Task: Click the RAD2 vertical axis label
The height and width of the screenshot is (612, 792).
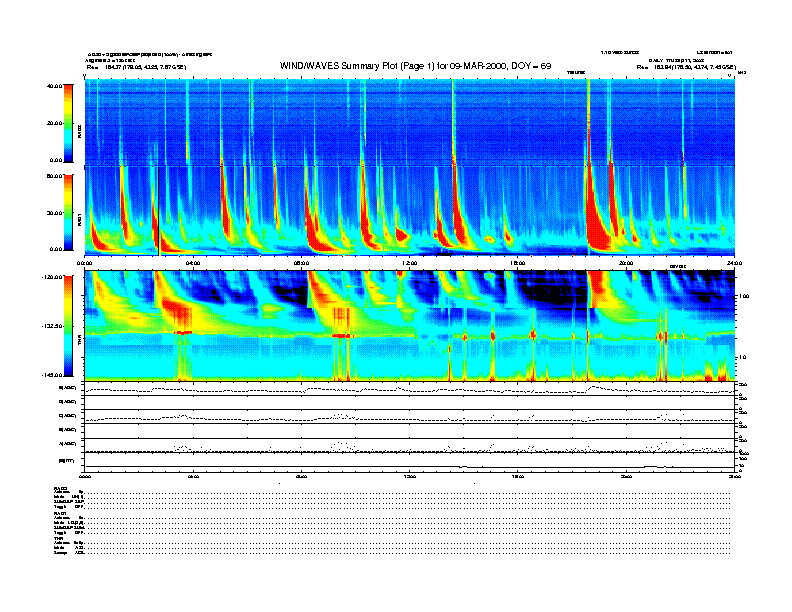Action: [80, 132]
